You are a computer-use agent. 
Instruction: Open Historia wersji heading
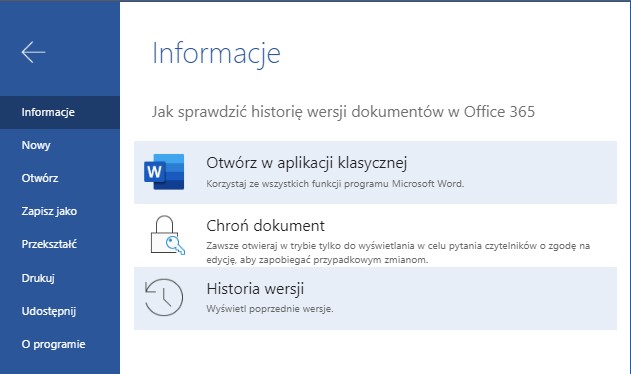255,289
